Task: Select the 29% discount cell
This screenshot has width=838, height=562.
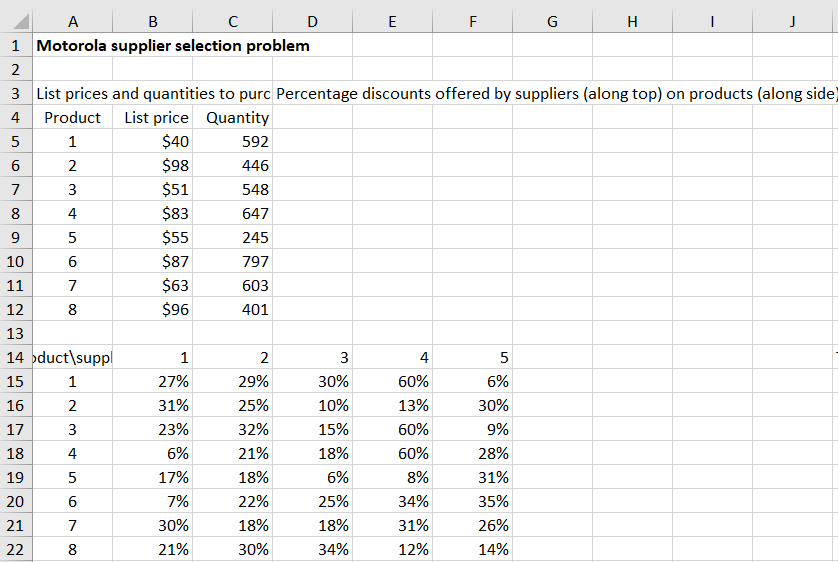Action: click(x=232, y=381)
